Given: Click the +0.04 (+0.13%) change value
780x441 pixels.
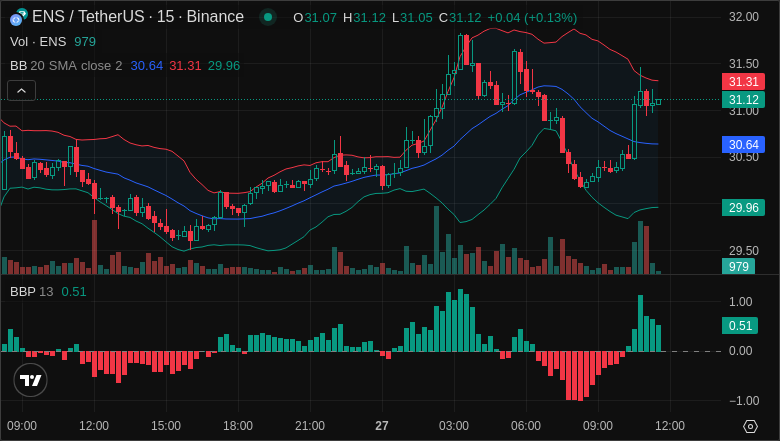Looking at the screenshot, I should click(x=532, y=18).
